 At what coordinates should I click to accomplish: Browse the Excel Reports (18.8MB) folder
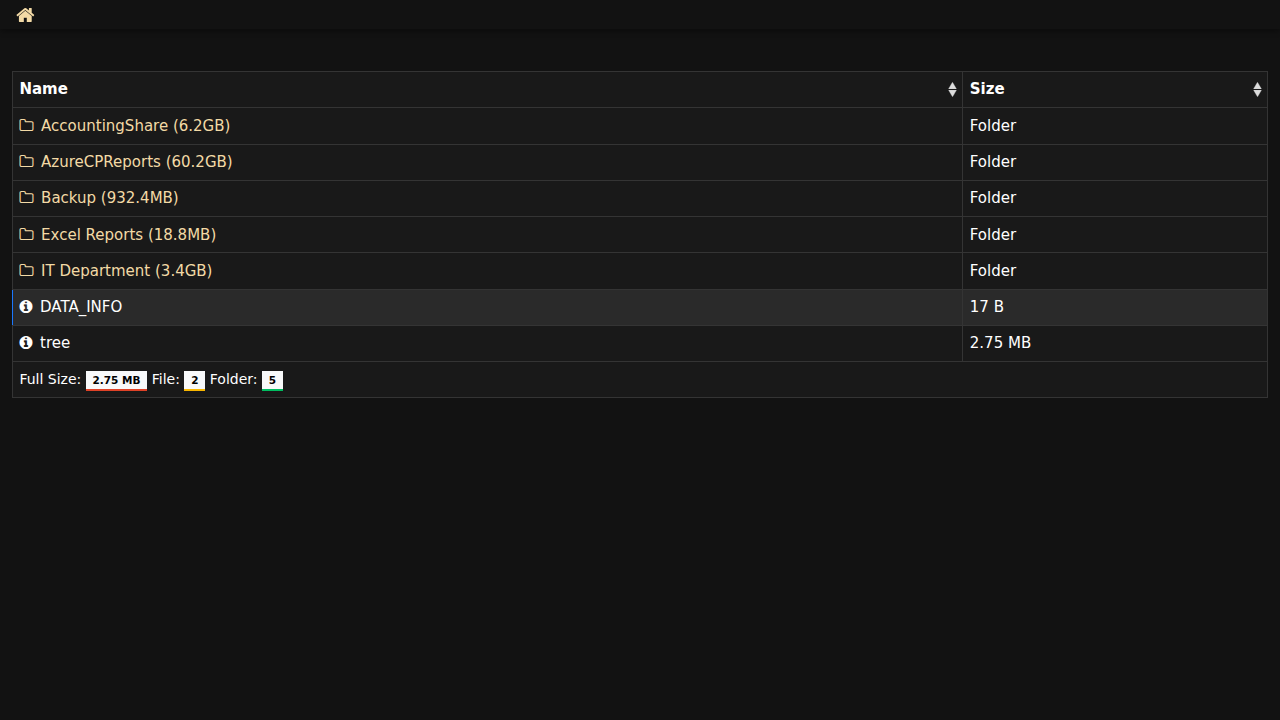(128, 235)
